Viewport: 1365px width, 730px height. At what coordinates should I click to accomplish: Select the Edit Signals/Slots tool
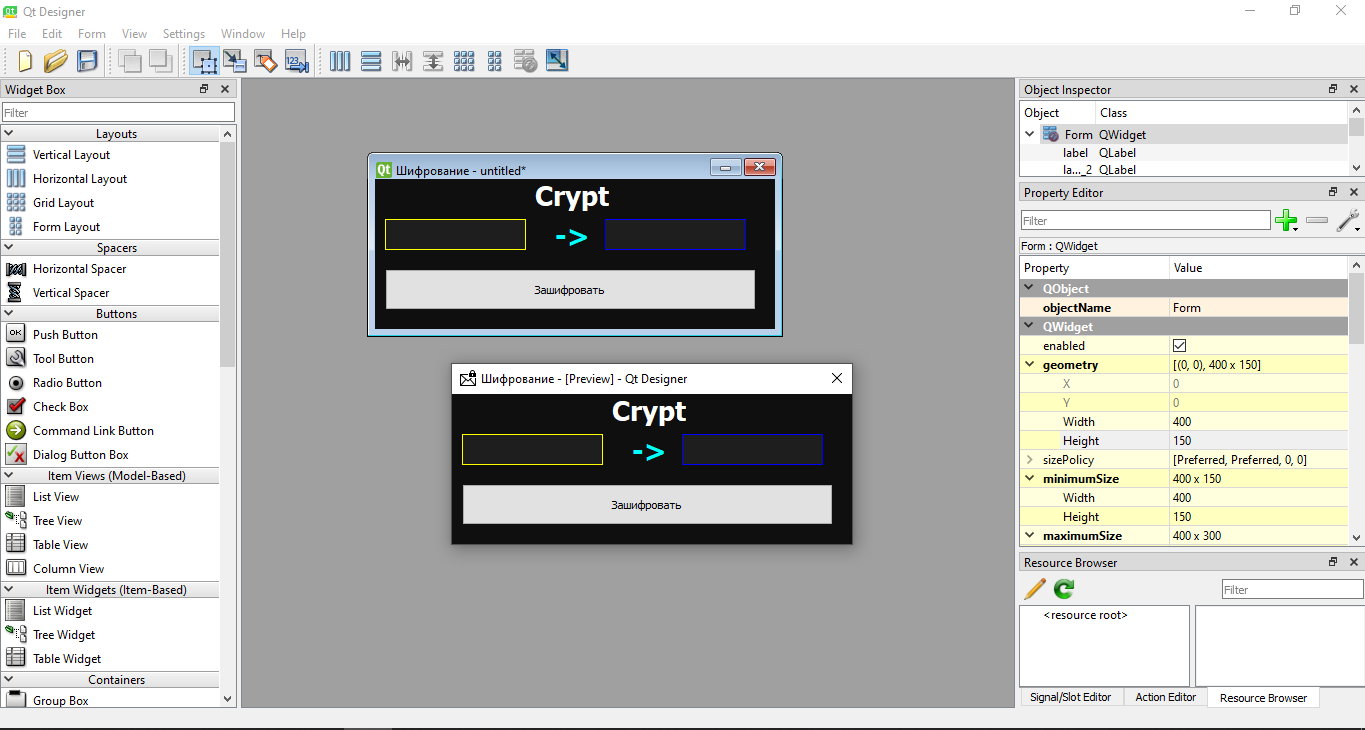234,61
